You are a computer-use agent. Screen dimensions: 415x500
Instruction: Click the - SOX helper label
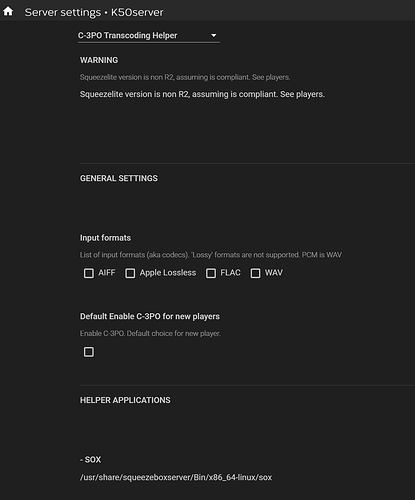coord(90,460)
